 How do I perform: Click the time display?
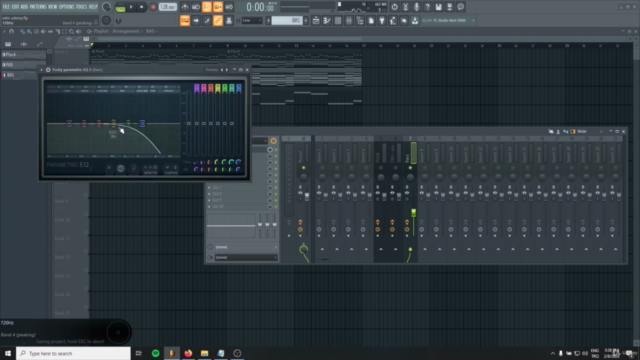coord(261,7)
